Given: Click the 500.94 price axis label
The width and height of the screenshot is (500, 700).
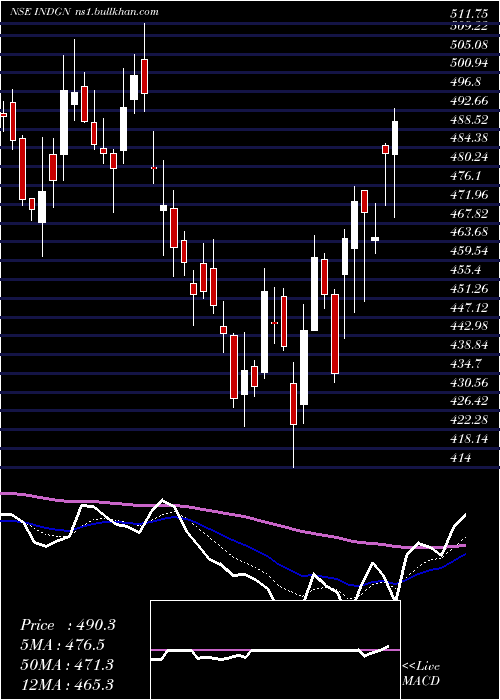Looking at the screenshot, I should pyautogui.click(x=469, y=63).
